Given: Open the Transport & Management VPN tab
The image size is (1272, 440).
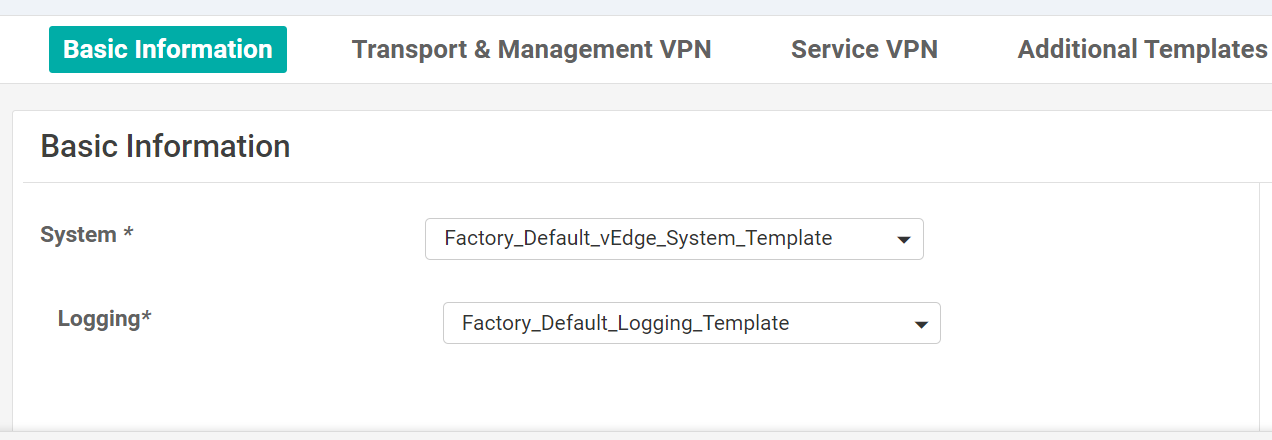Looking at the screenshot, I should pos(531,50).
